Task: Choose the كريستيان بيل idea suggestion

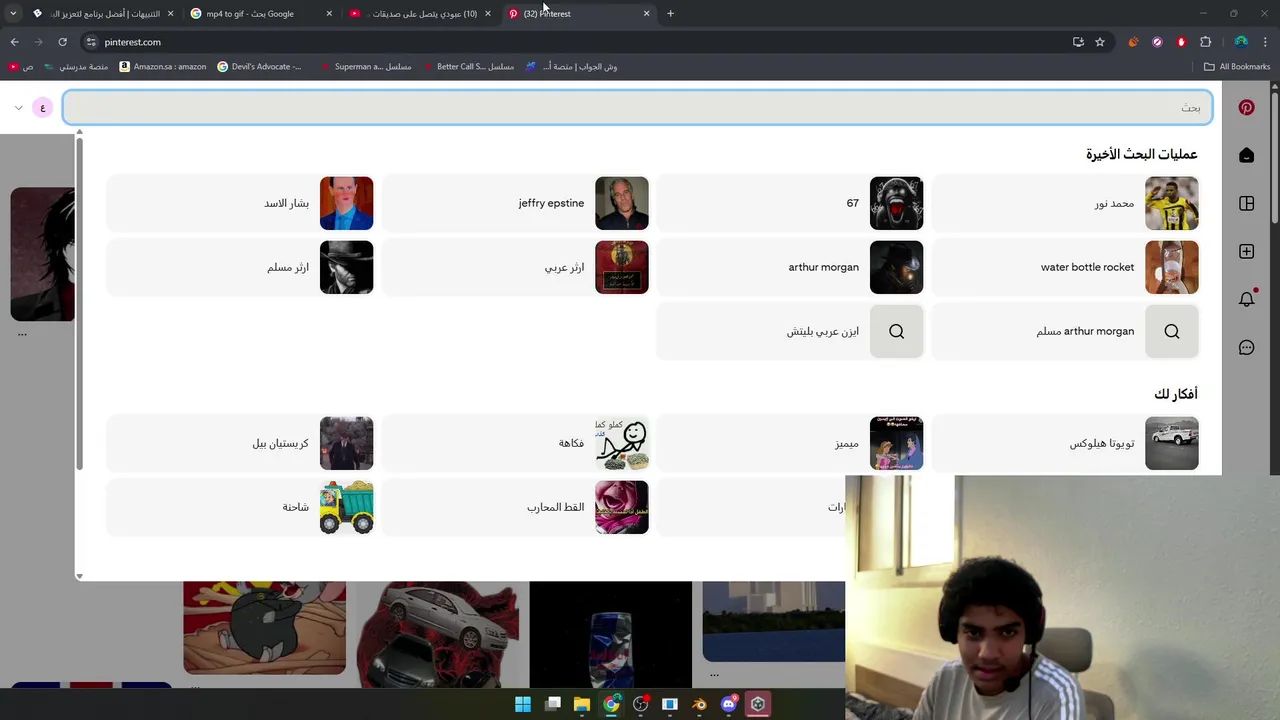Action: [240, 443]
